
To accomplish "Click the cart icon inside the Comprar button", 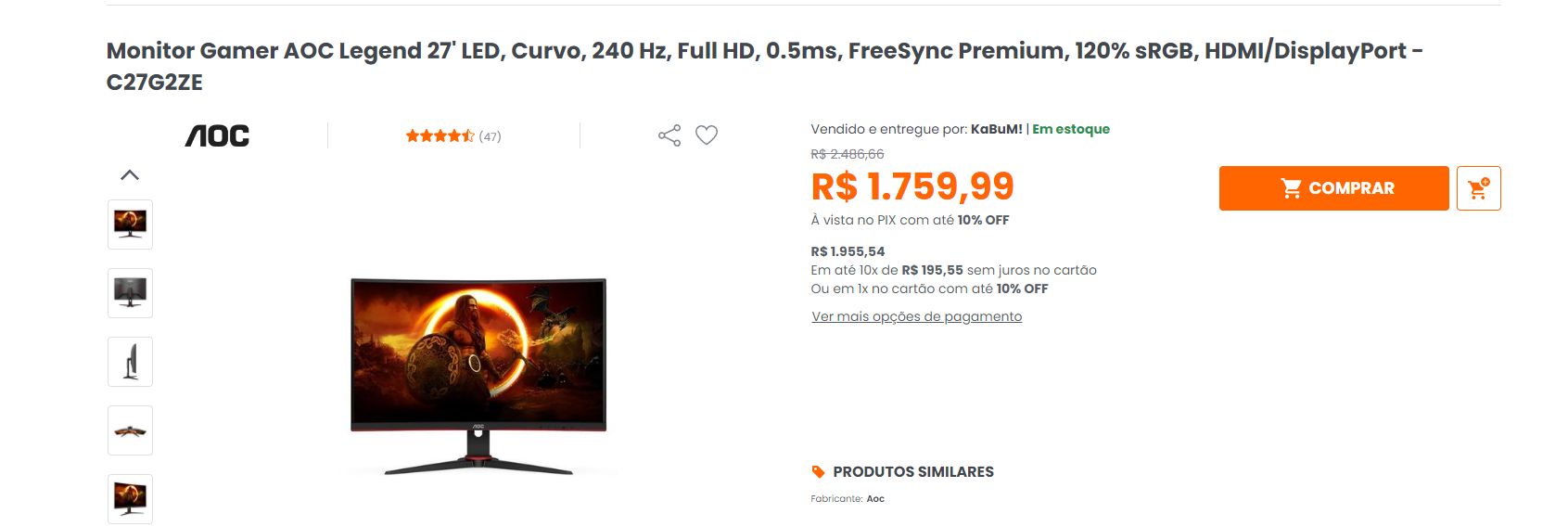I will pyautogui.click(x=1291, y=188).
